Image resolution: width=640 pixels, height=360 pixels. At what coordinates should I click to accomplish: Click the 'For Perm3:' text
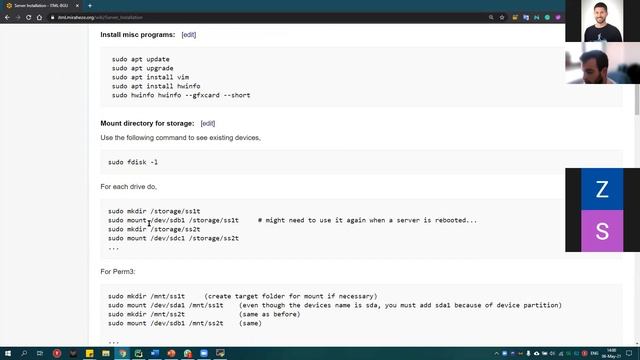click(118, 271)
